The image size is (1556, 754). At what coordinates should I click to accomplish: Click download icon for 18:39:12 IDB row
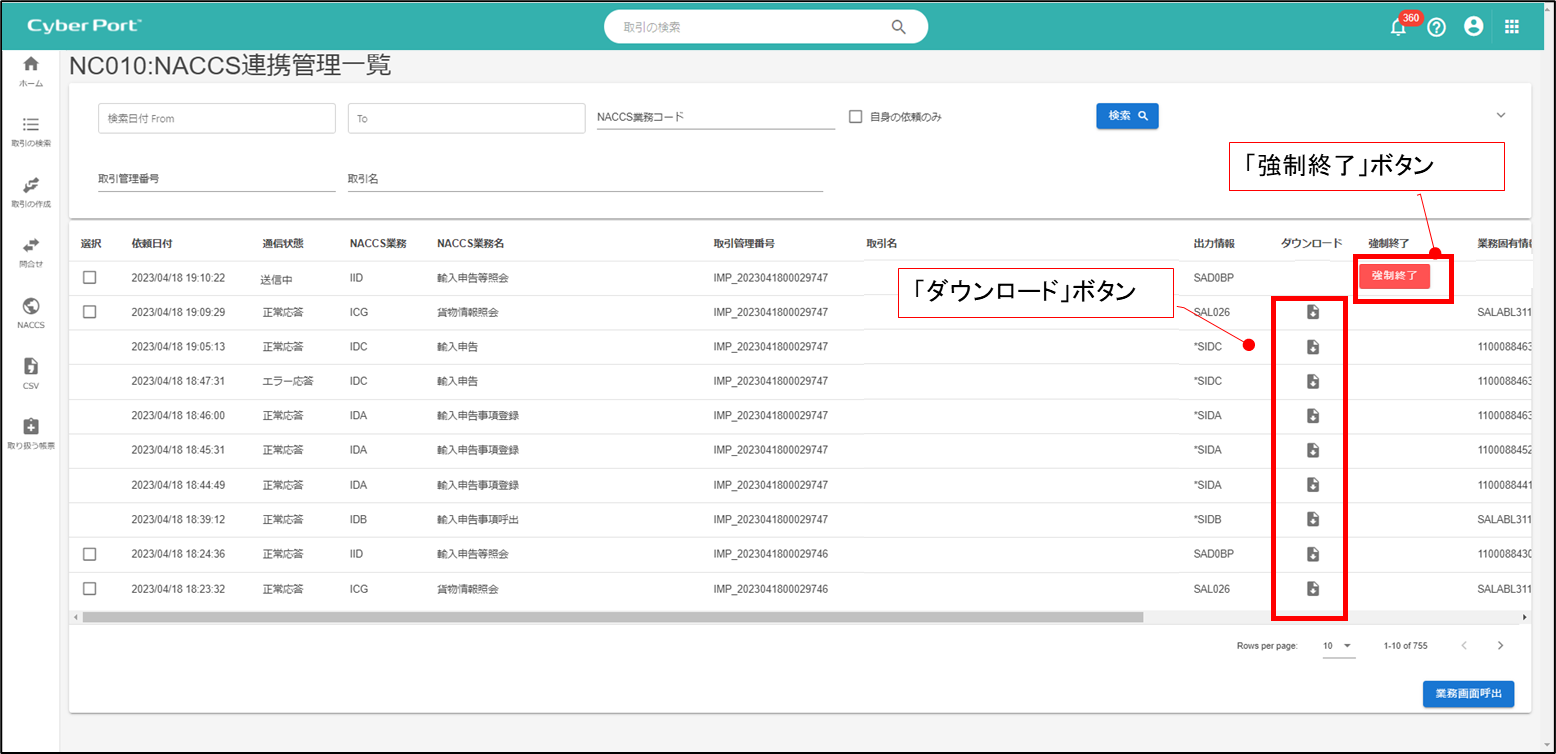pyautogui.click(x=1313, y=519)
